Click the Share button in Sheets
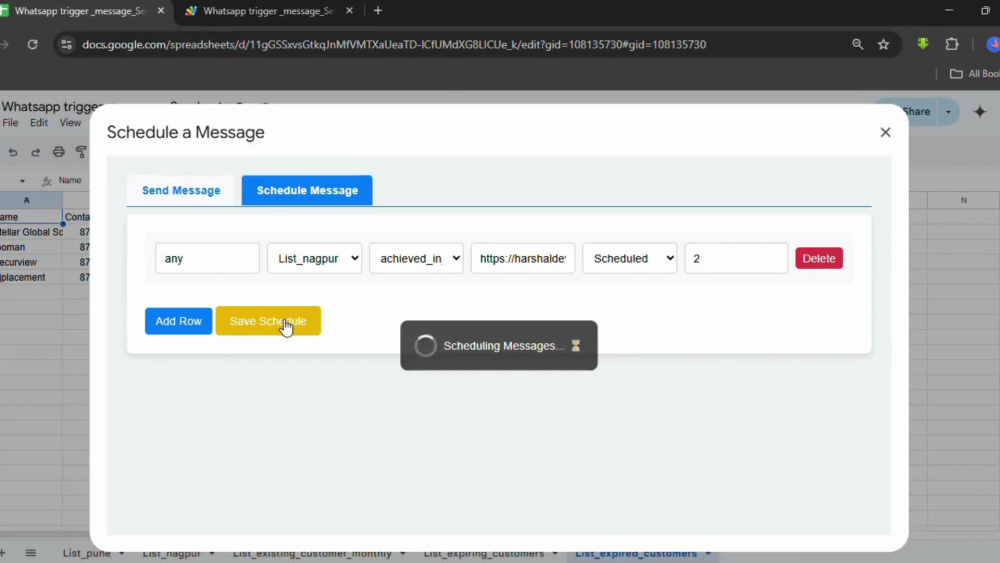The image size is (1000, 563). [915, 112]
